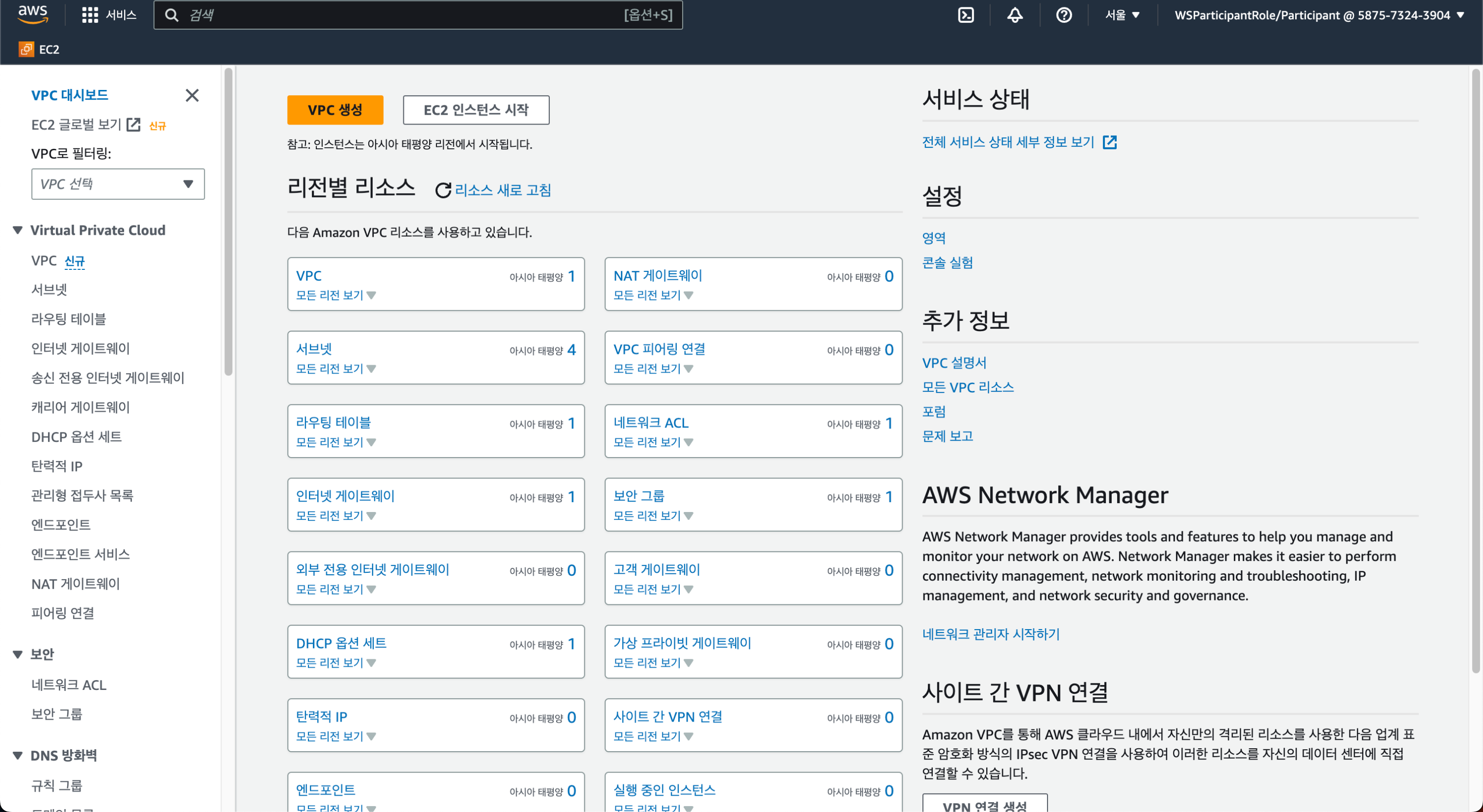Open 전체 서비스 상태 세부 정보 보기 link

[x=1007, y=142]
